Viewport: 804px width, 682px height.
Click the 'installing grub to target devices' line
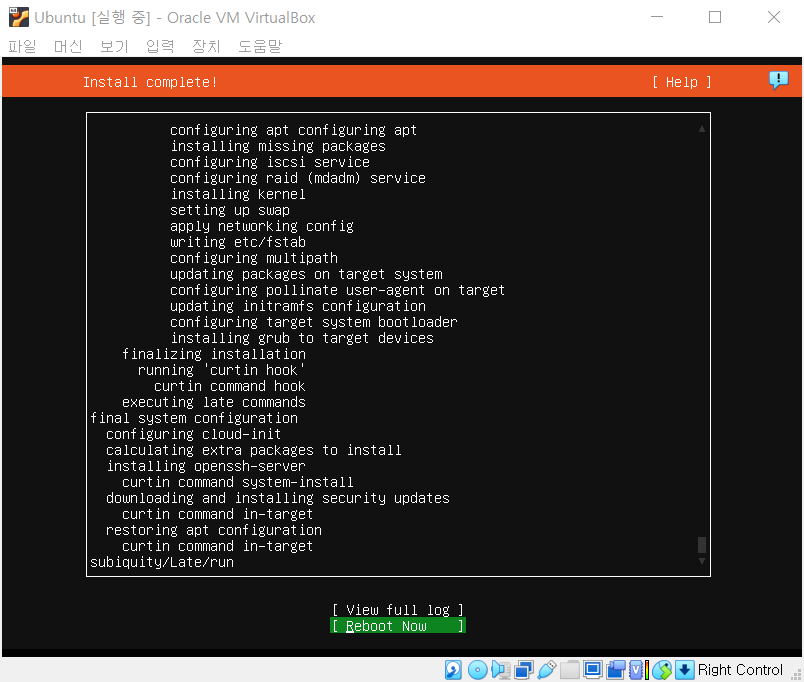click(x=302, y=338)
